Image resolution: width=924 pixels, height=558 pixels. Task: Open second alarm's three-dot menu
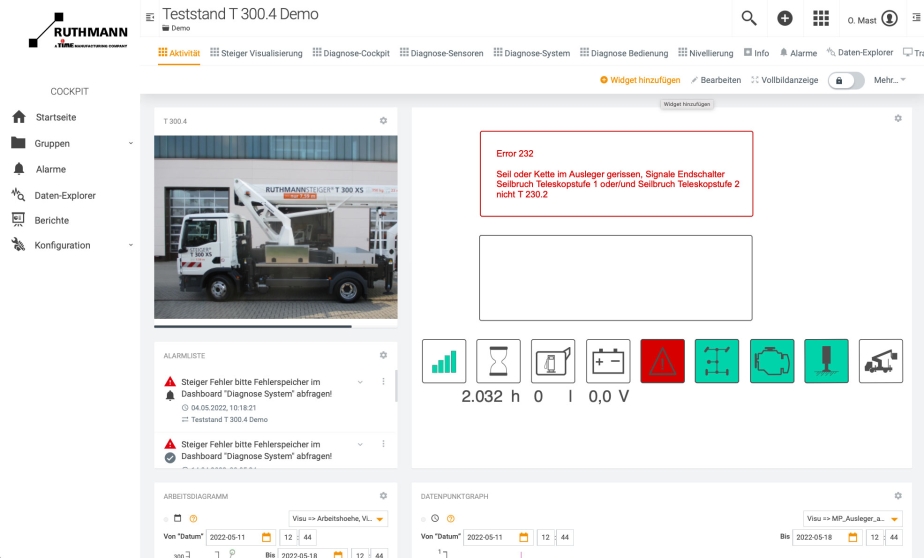pyautogui.click(x=383, y=444)
